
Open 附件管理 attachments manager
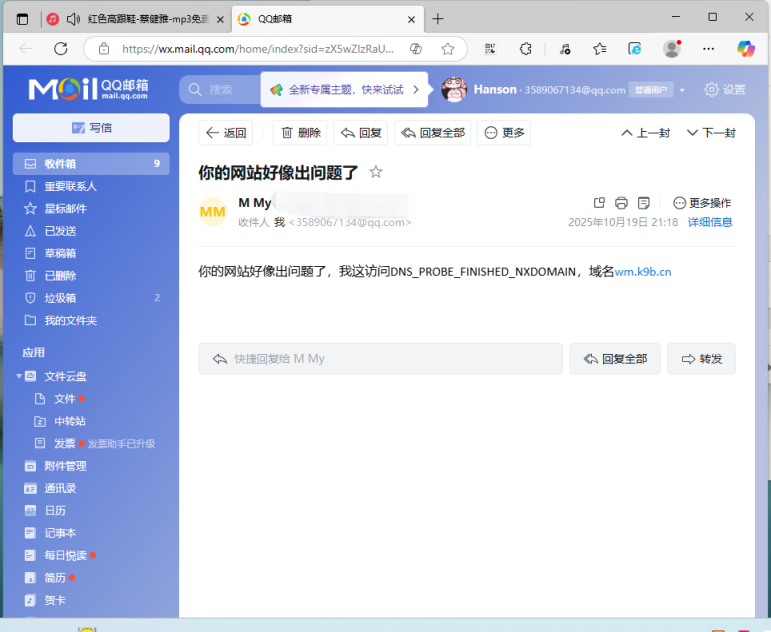pos(65,466)
